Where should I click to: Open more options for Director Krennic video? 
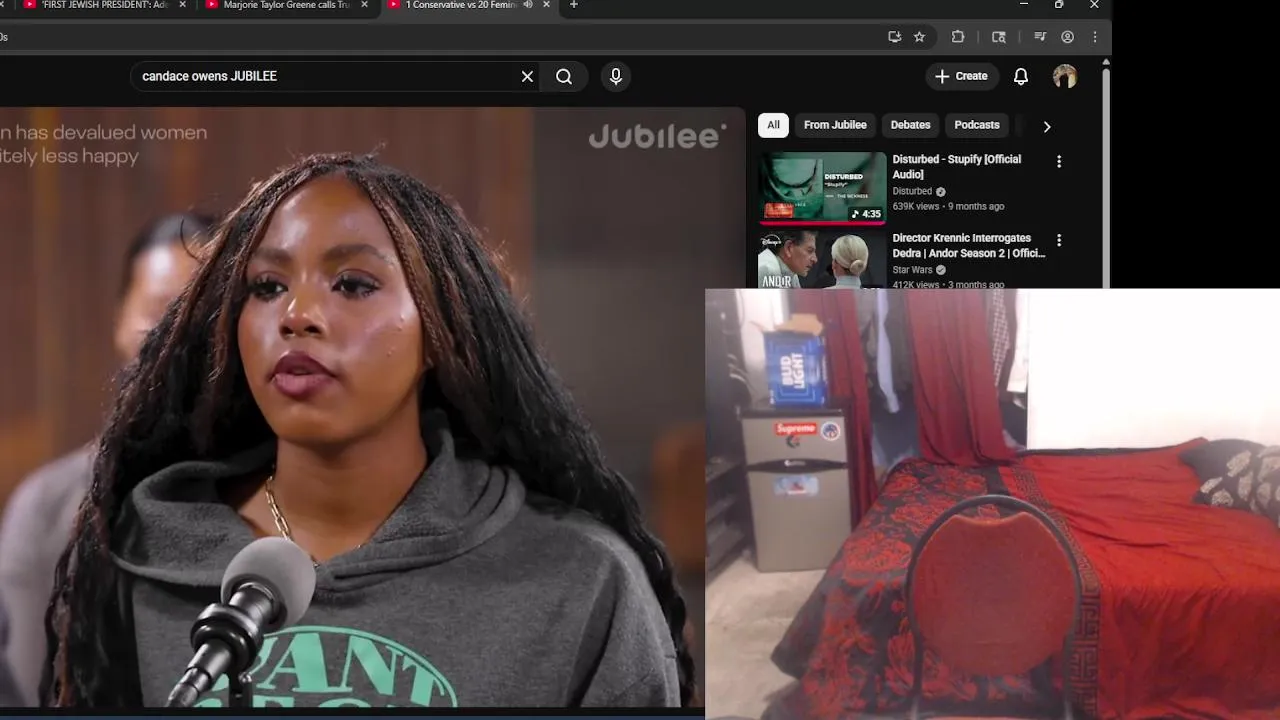1059,240
